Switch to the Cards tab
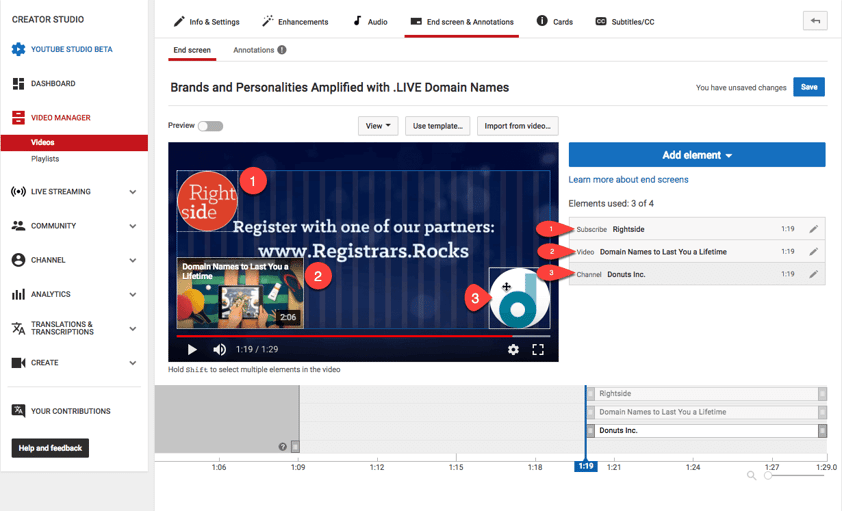This screenshot has height=511, width=842. coord(555,21)
